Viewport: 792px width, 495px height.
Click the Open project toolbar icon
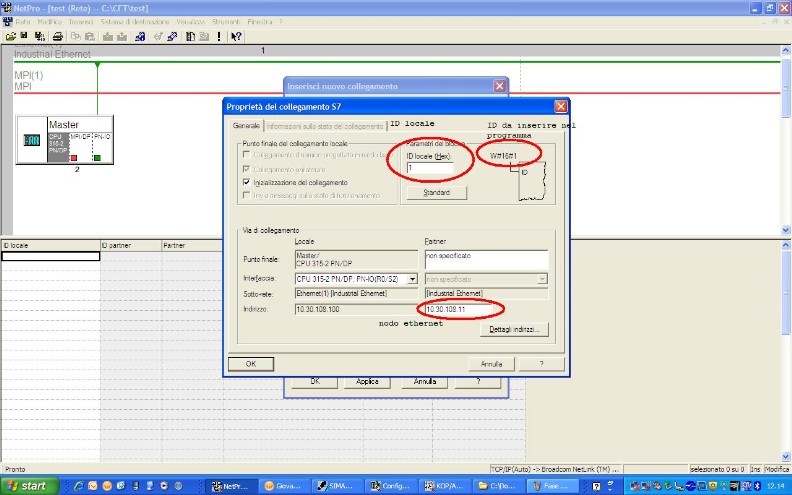pyautogui.click(x=10, y=36)
